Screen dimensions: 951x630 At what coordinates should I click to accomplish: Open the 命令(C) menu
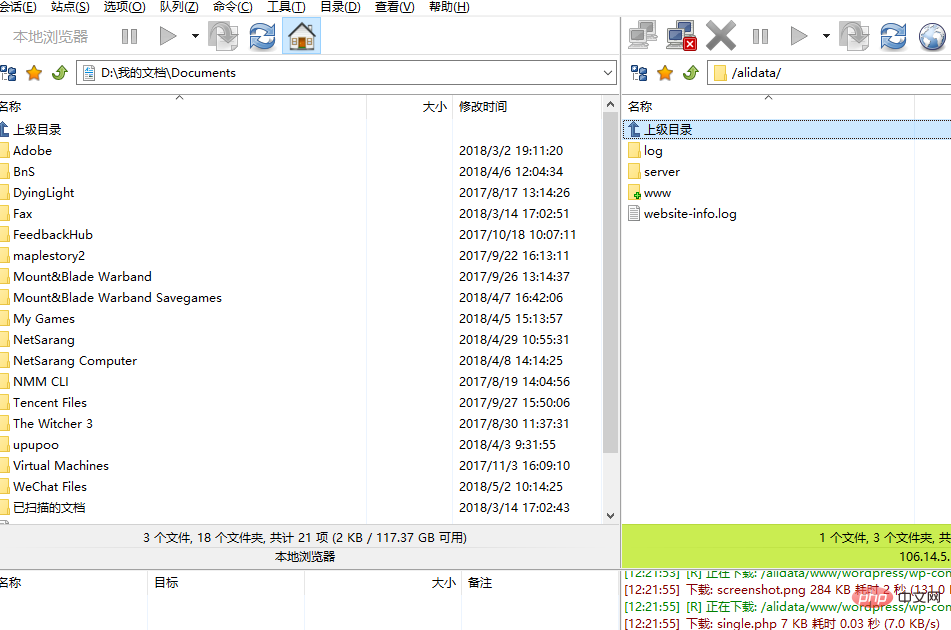(x=233, y=7)
